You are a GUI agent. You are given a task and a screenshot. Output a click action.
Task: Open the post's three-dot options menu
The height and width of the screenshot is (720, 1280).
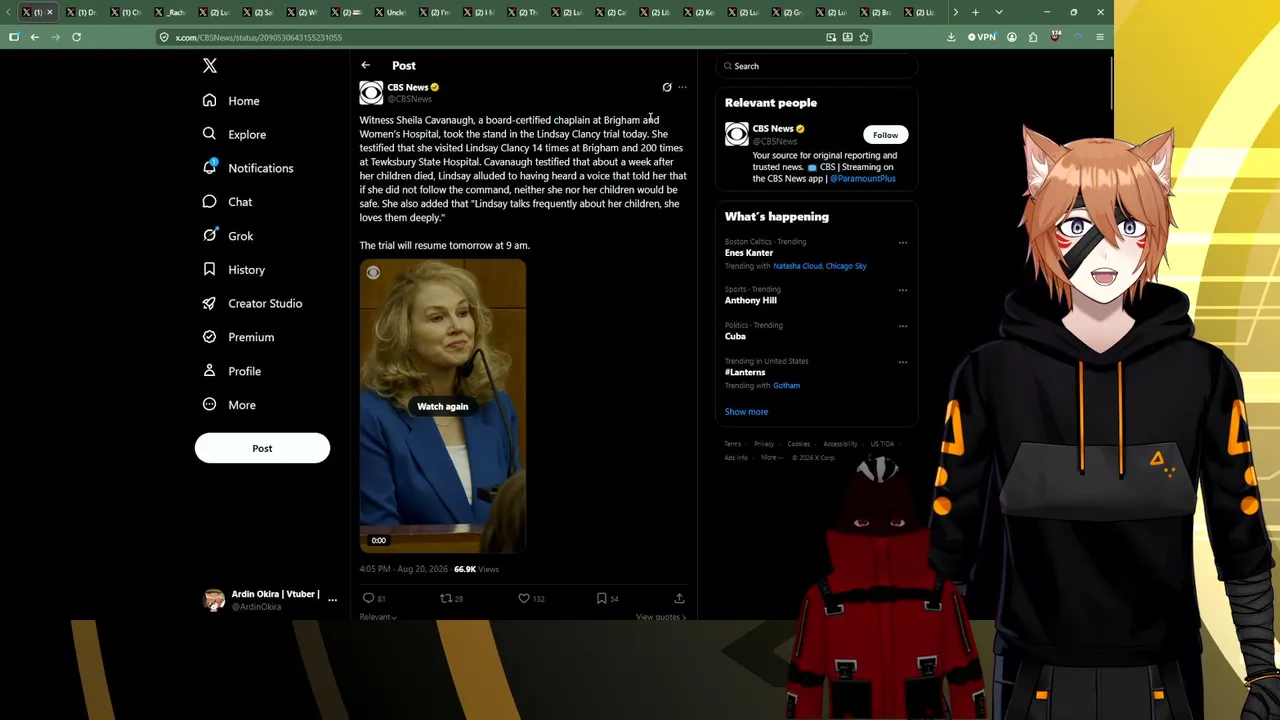coord(683,87)
